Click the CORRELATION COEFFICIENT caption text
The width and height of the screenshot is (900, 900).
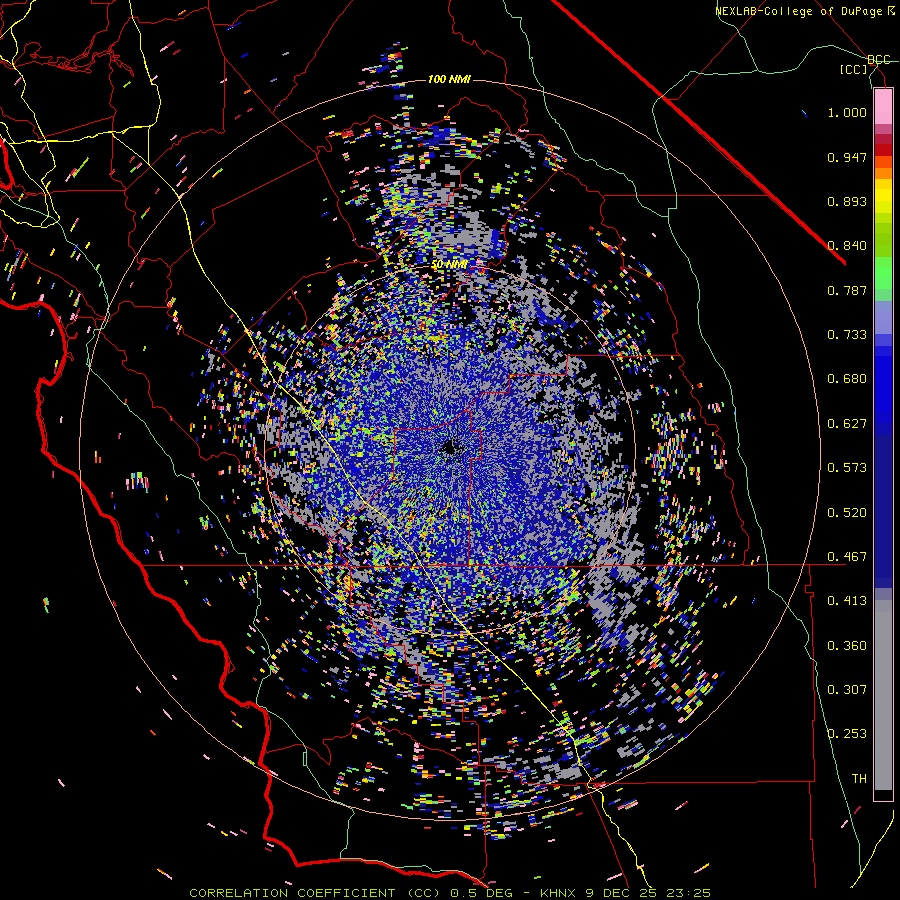292,893
